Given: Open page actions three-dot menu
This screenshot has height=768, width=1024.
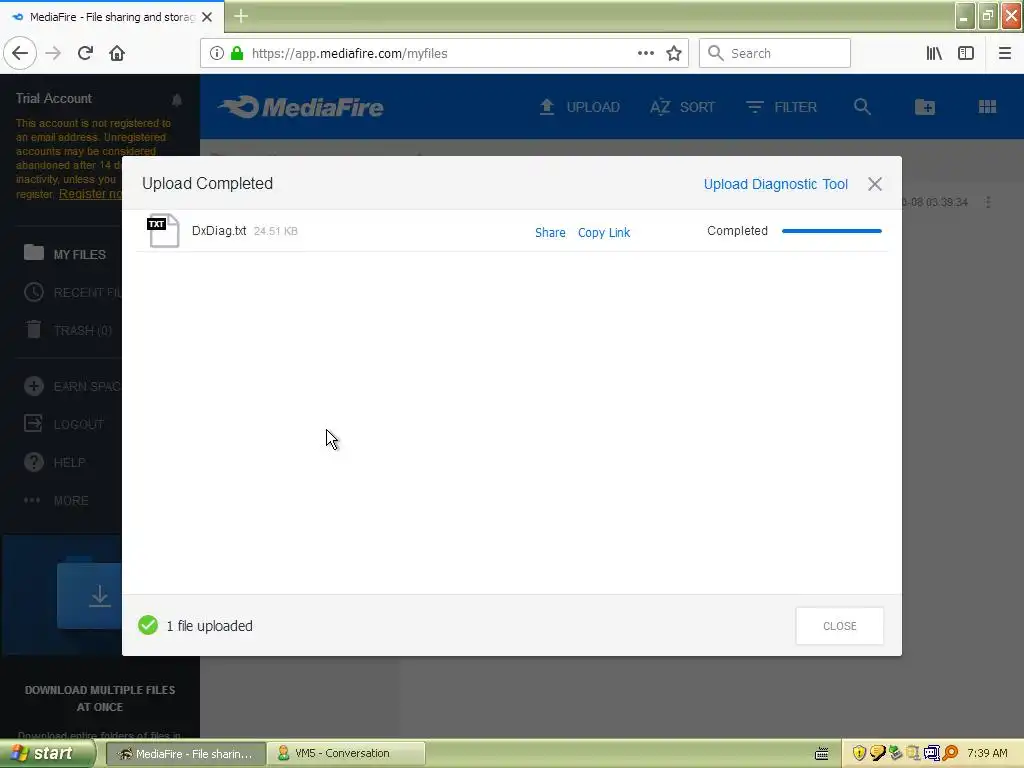Looking at the screenshot, I should click(x=646, y=53).
